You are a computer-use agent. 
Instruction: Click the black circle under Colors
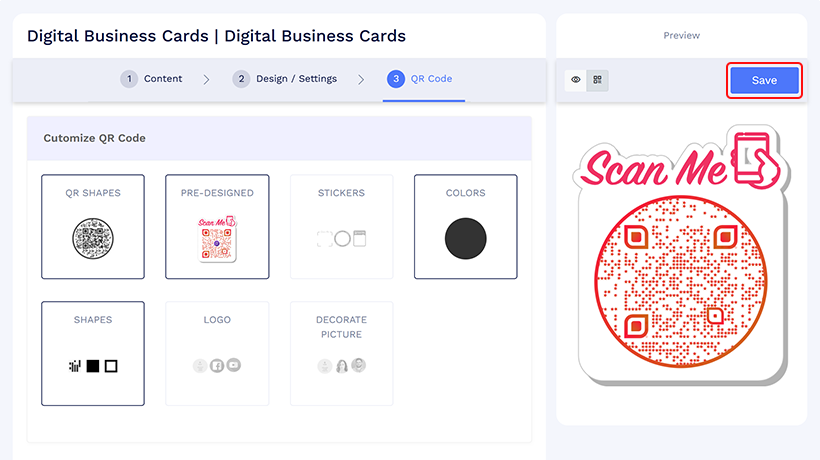pos(465,238)
